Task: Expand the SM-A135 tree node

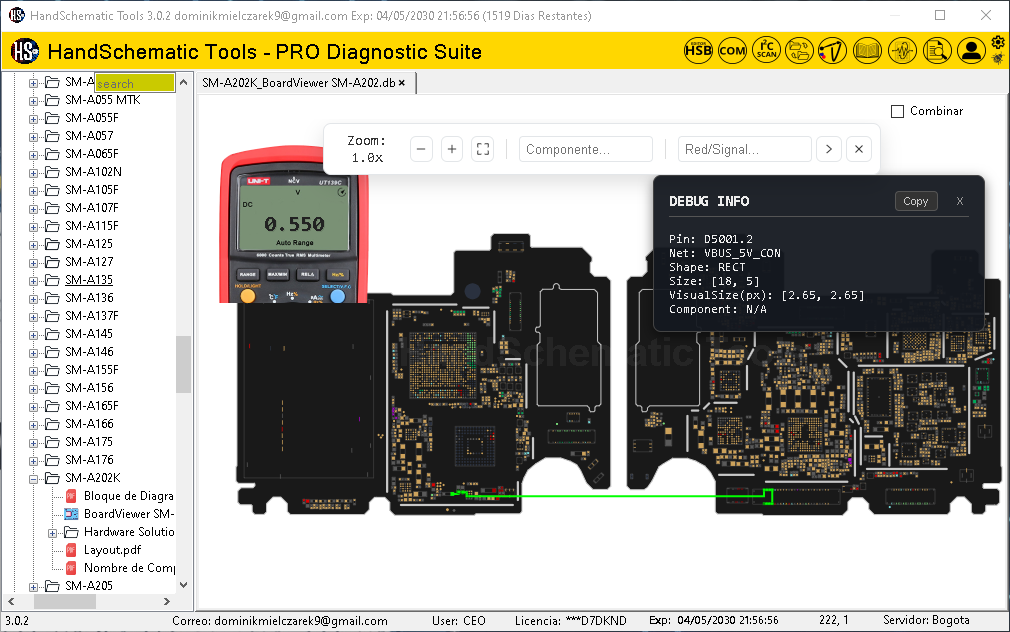Action: [x=33, y=281]
